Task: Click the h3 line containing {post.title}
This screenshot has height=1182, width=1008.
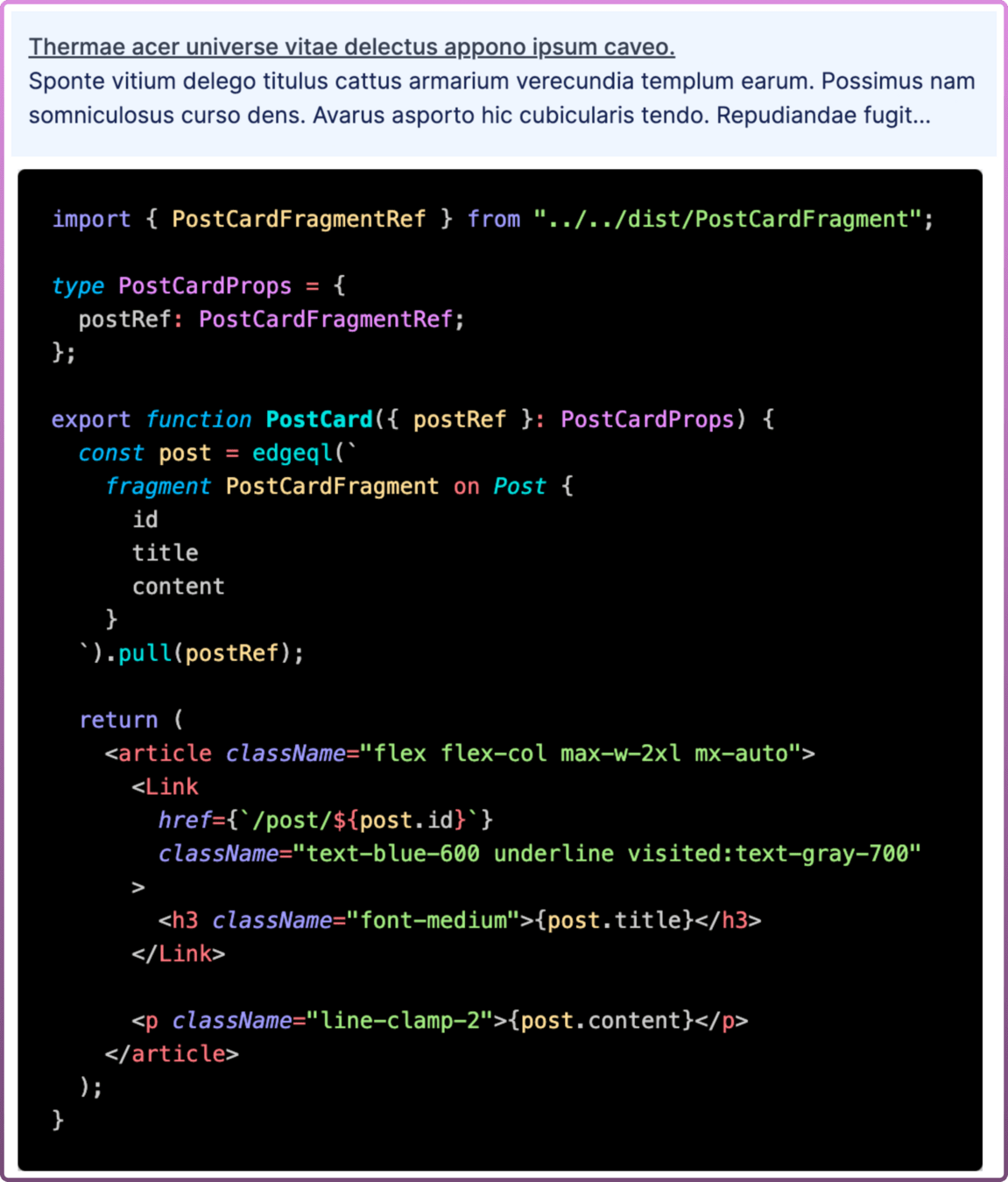Action: [459, 920]
